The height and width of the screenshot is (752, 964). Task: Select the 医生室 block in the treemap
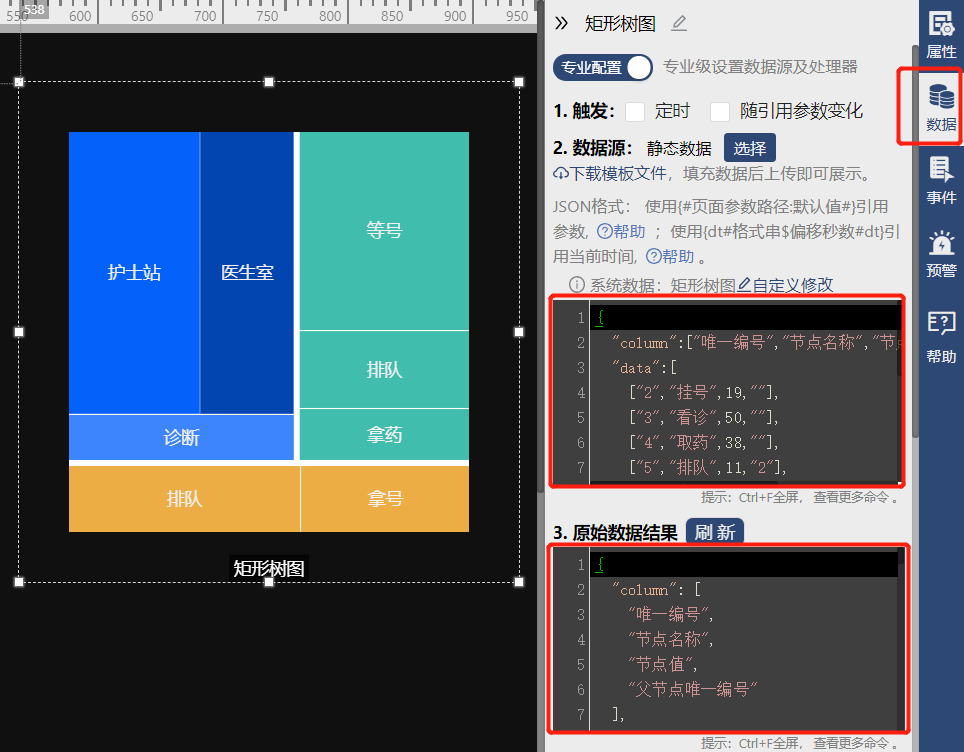point(247,272)
